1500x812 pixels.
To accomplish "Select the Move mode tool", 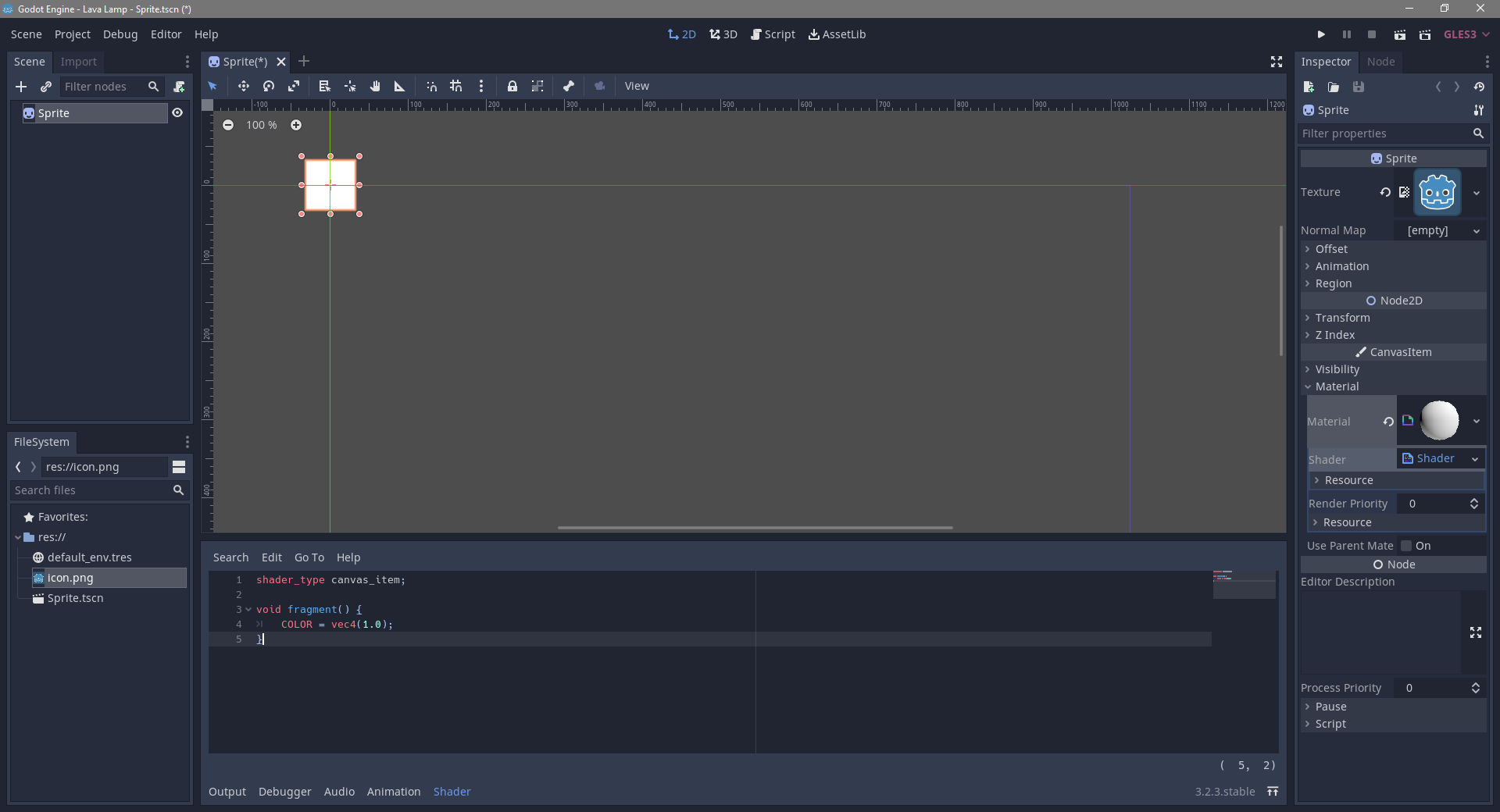I will point(243,86).
